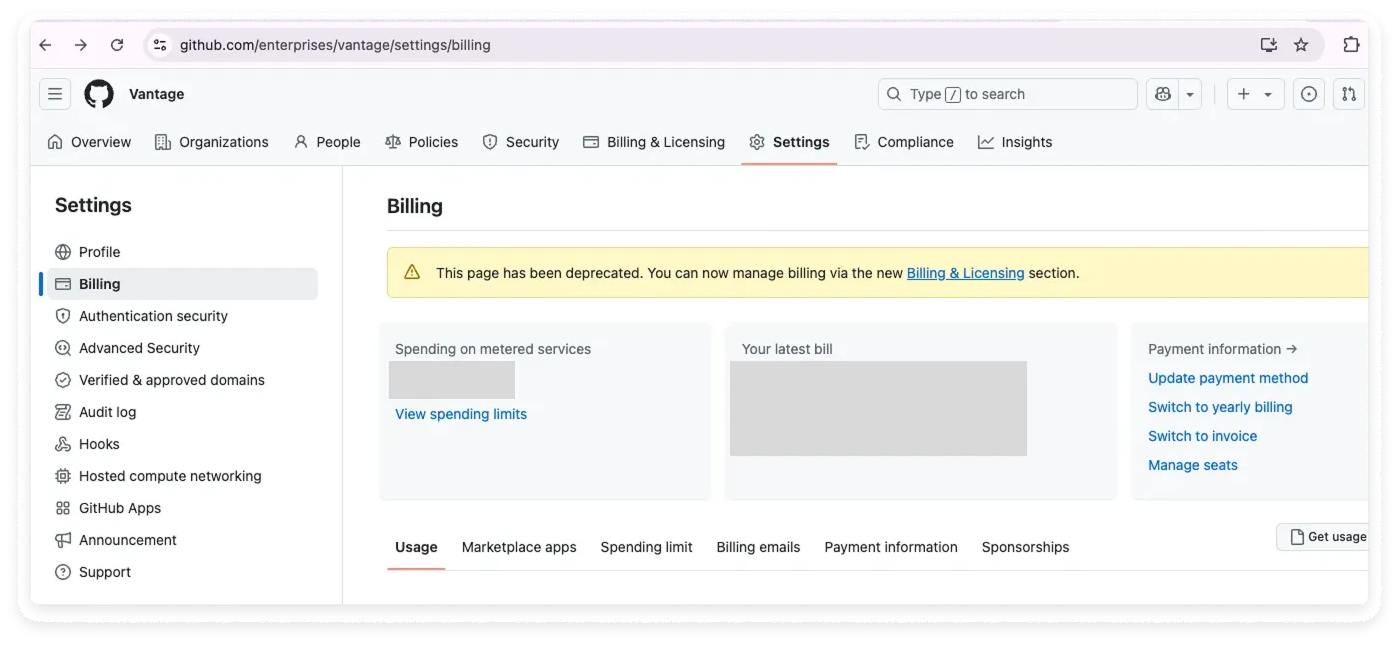The image size is (1399, 645).
Task: Select Hosted compute networking in the sidebar
Action: point(170,476)
